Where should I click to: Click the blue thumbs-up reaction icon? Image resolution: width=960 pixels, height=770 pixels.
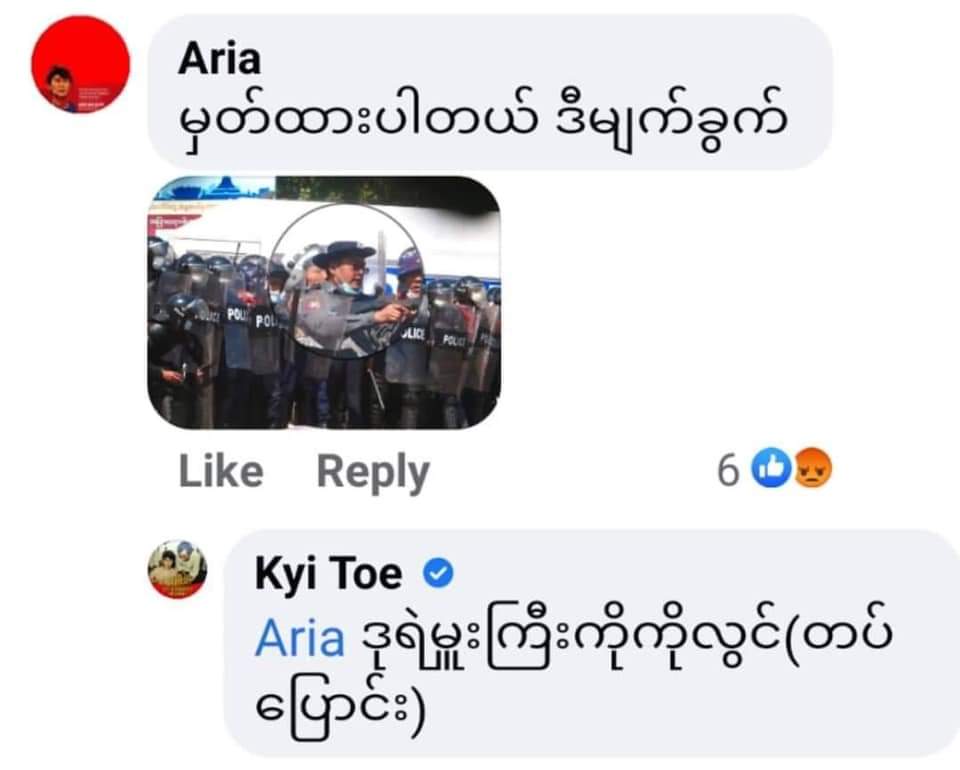coord(771,468)
